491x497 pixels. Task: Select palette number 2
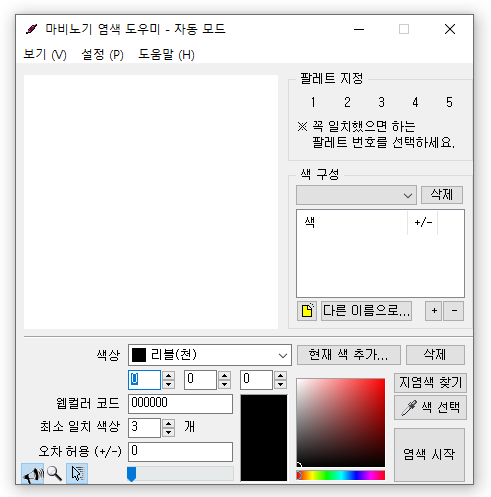click(347, 102)
